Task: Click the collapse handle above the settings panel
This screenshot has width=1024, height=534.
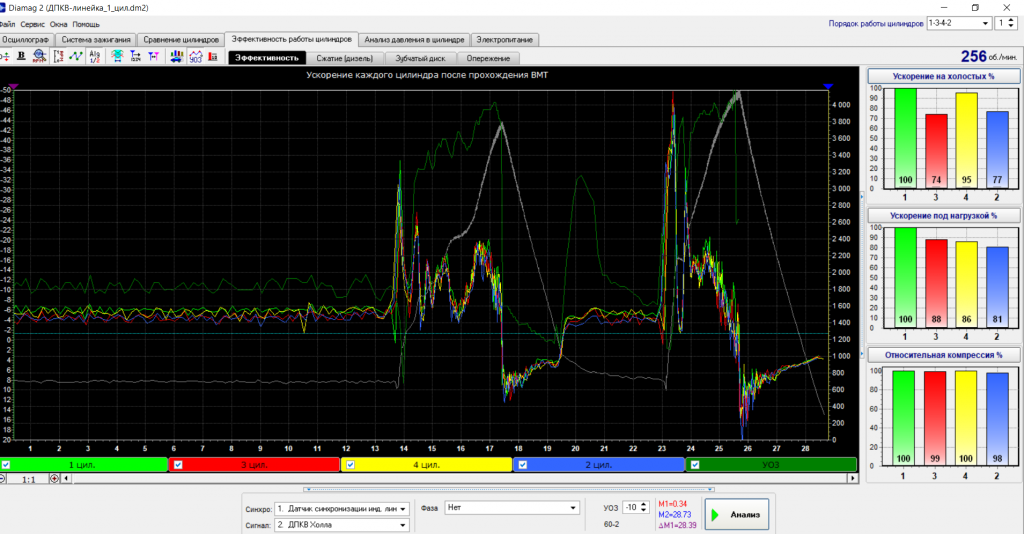Action: coord(509,489)
